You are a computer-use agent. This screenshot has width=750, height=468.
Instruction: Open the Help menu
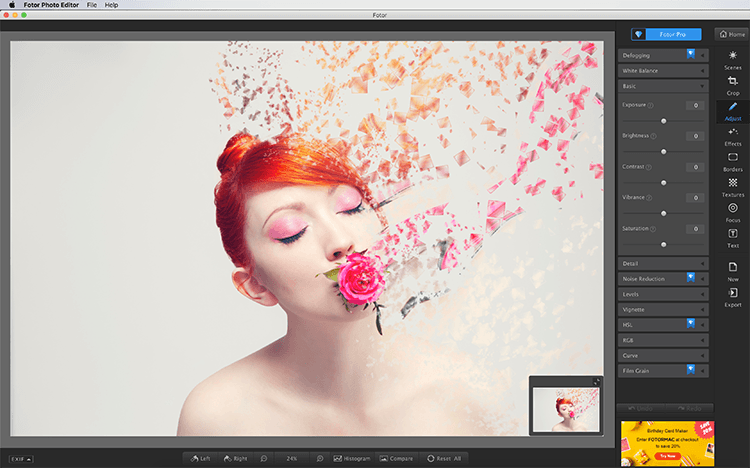[x=111, y=5]
